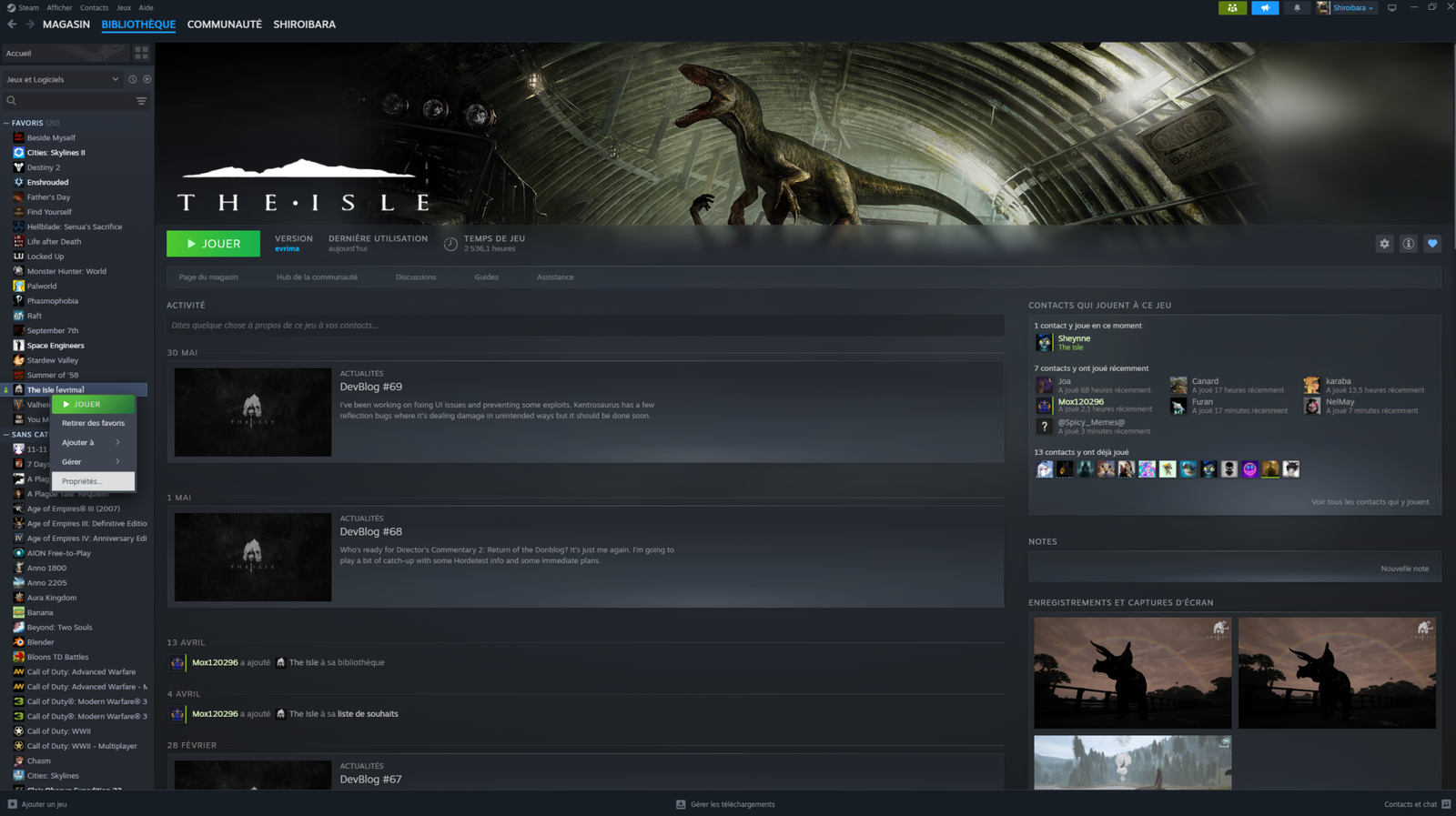The image size is (1456, 816).
Task: Open Gérer les téléchargements
Action: click(725, 804)
